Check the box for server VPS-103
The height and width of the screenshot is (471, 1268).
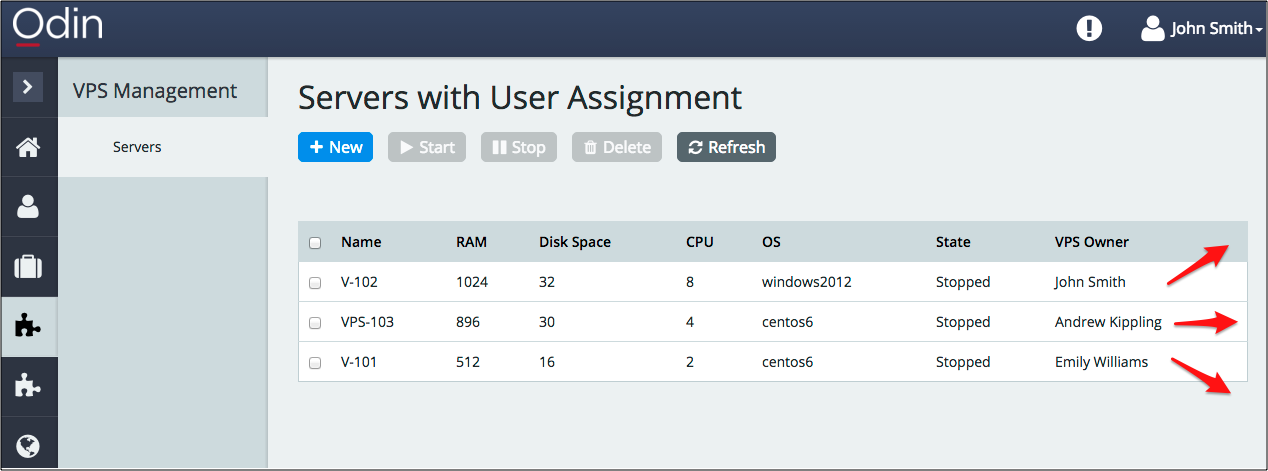(315, 323)
